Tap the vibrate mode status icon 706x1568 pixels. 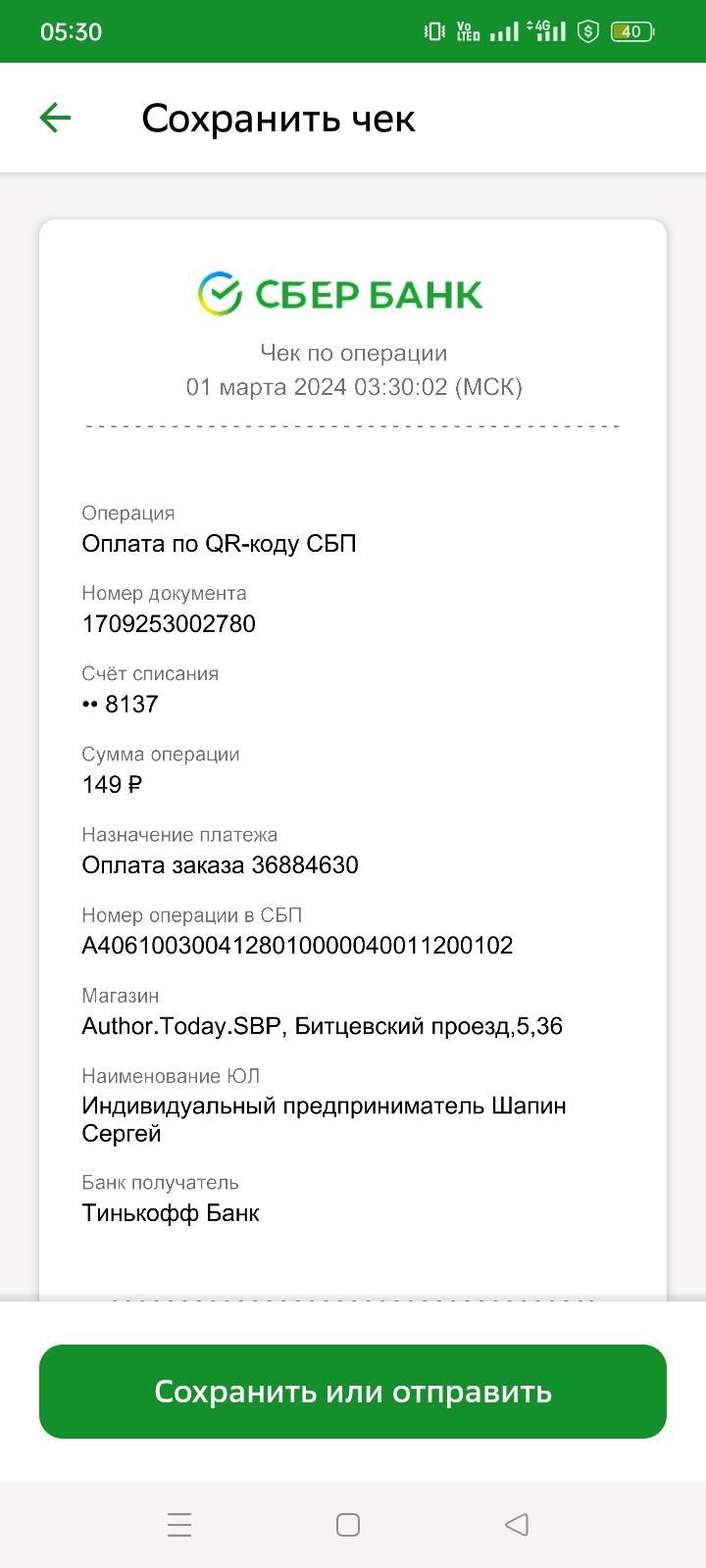point(434,31)
